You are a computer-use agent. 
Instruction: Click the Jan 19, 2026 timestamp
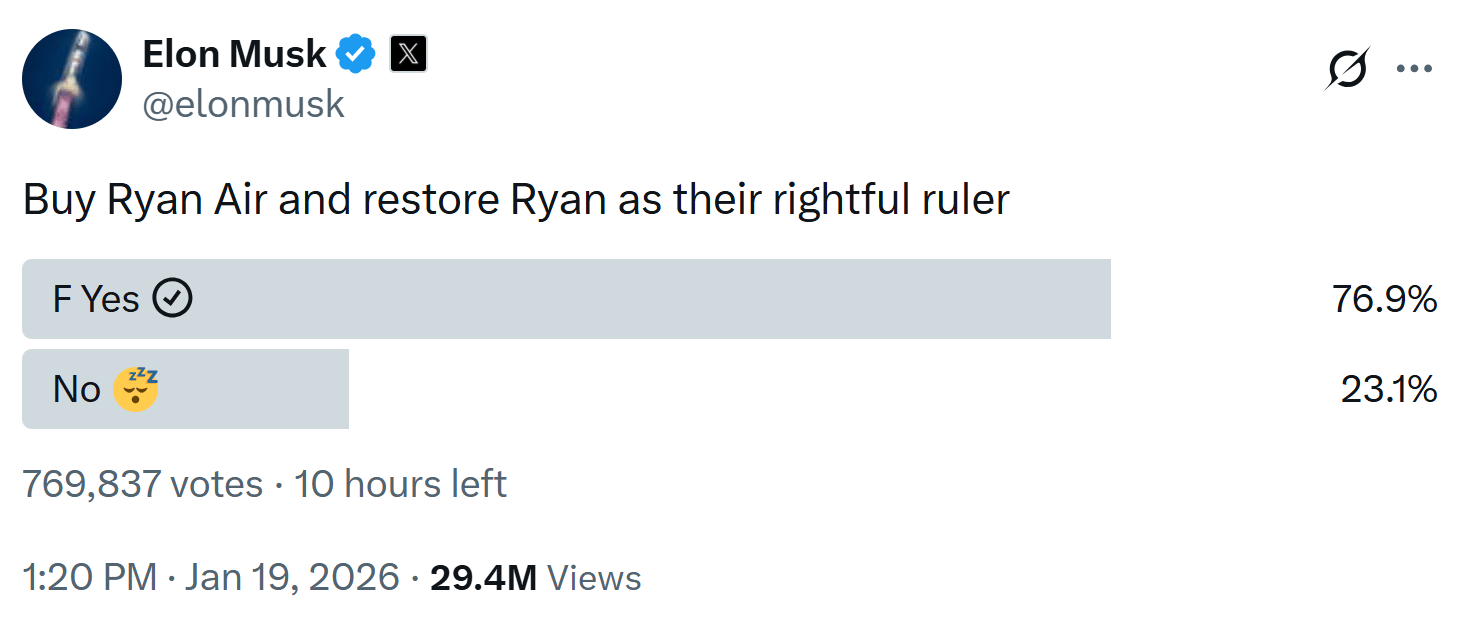(290, 576)
